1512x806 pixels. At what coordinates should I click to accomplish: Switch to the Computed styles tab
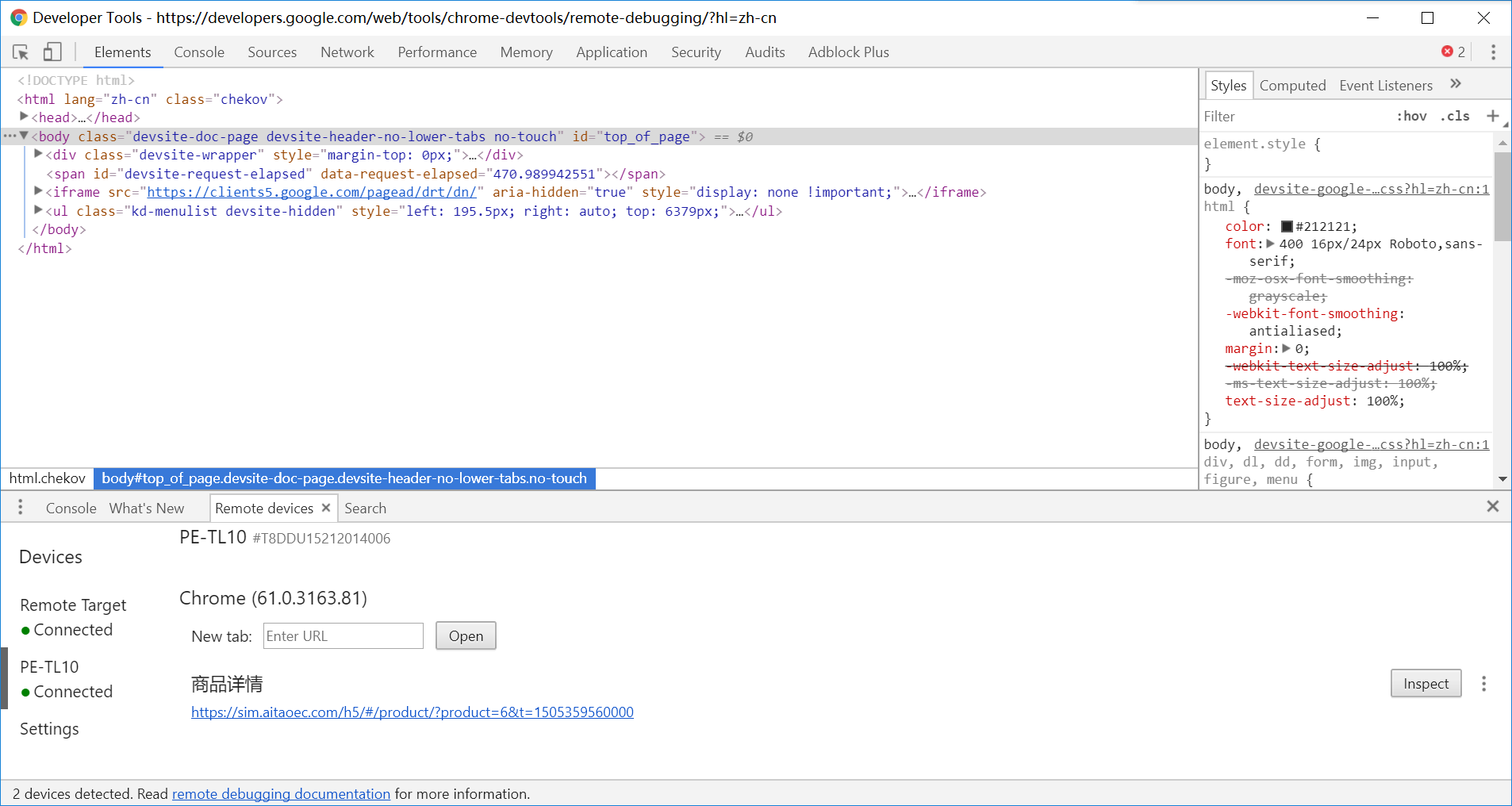coord(1292,86)
